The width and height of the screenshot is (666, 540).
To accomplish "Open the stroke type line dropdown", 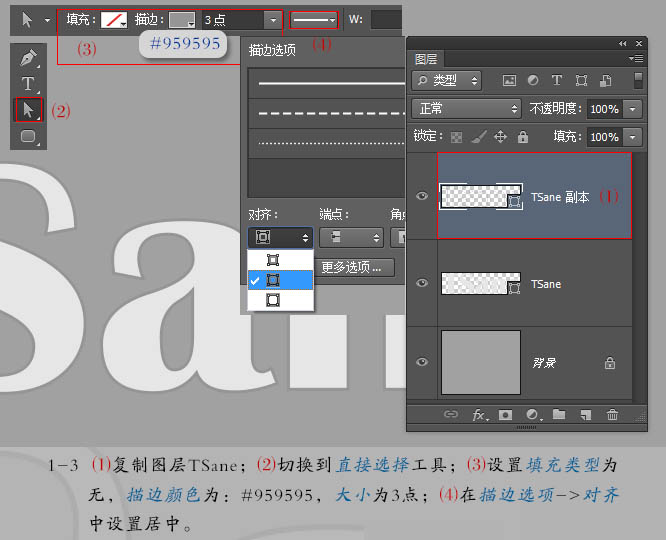I will 314,20.
